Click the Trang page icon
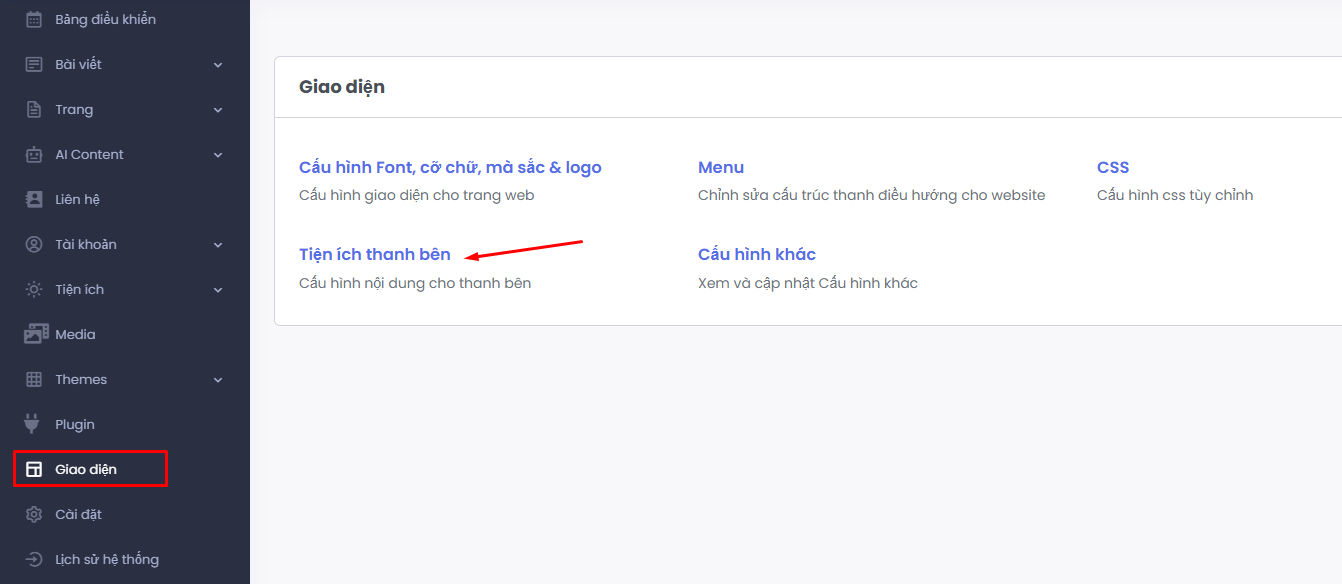This screenshot has width=1342, height=584. point(34,109)
